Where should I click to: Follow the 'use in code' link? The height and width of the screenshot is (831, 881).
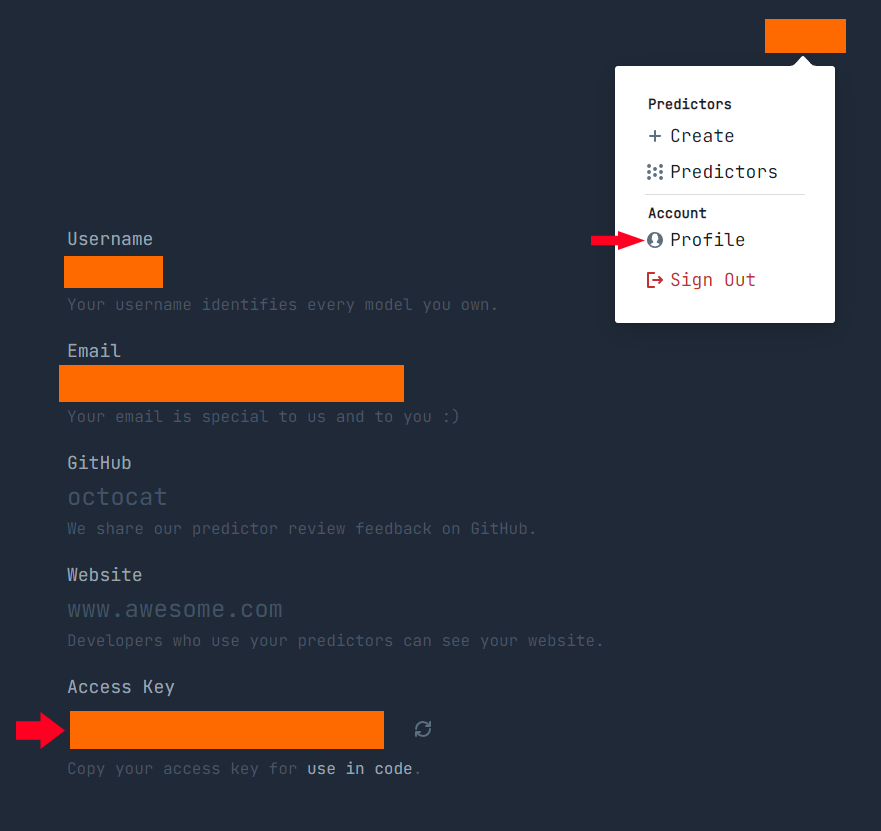click(360, 769)
